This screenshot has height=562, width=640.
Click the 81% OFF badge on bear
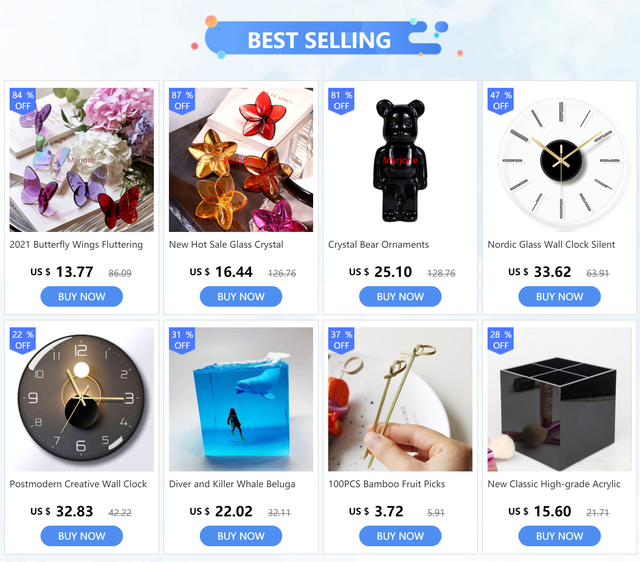341,101
